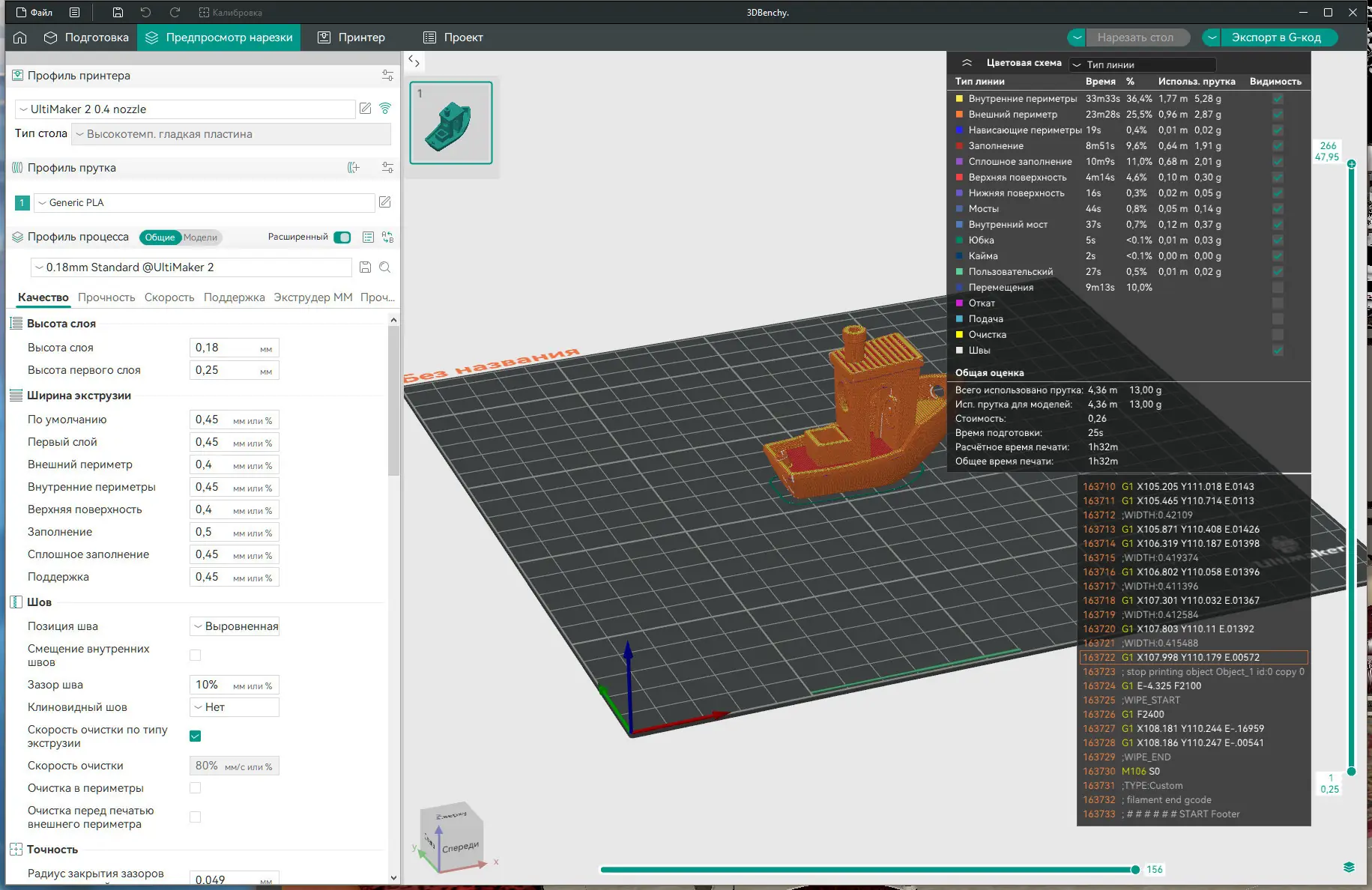Open the process settings list icon

(x=368, y=237)
